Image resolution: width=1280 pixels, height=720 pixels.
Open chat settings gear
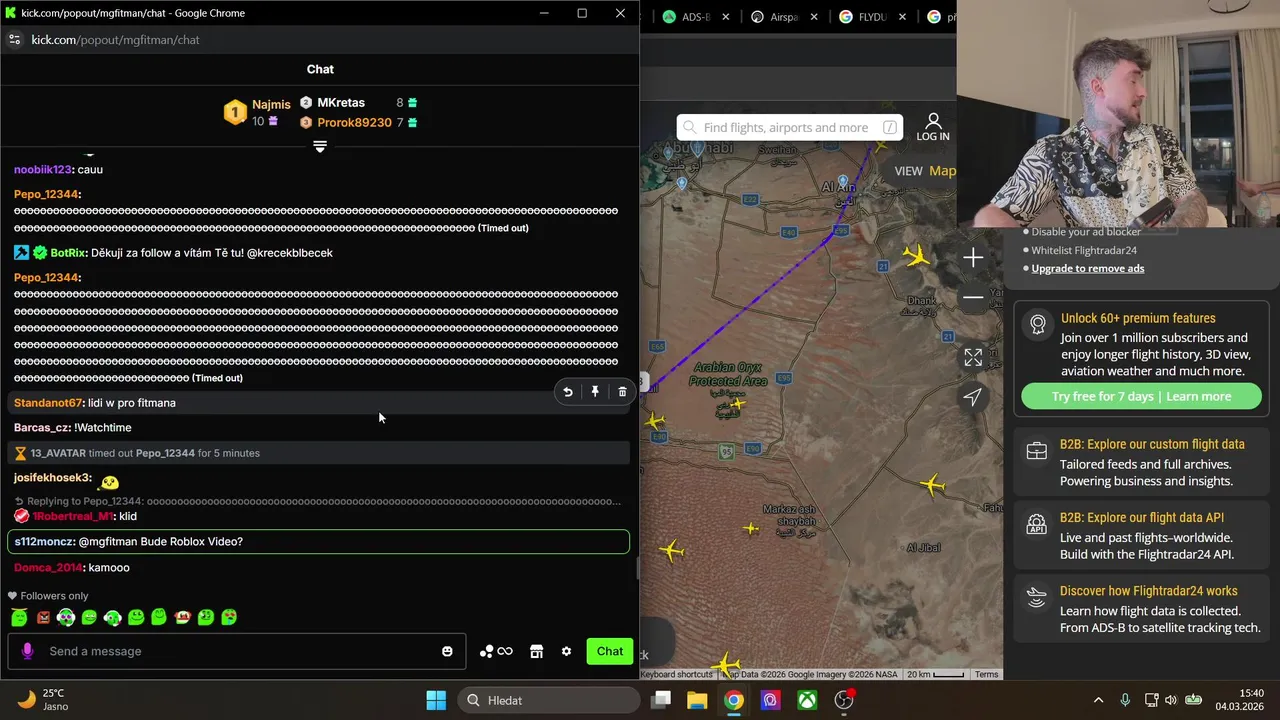coord(566,651)
